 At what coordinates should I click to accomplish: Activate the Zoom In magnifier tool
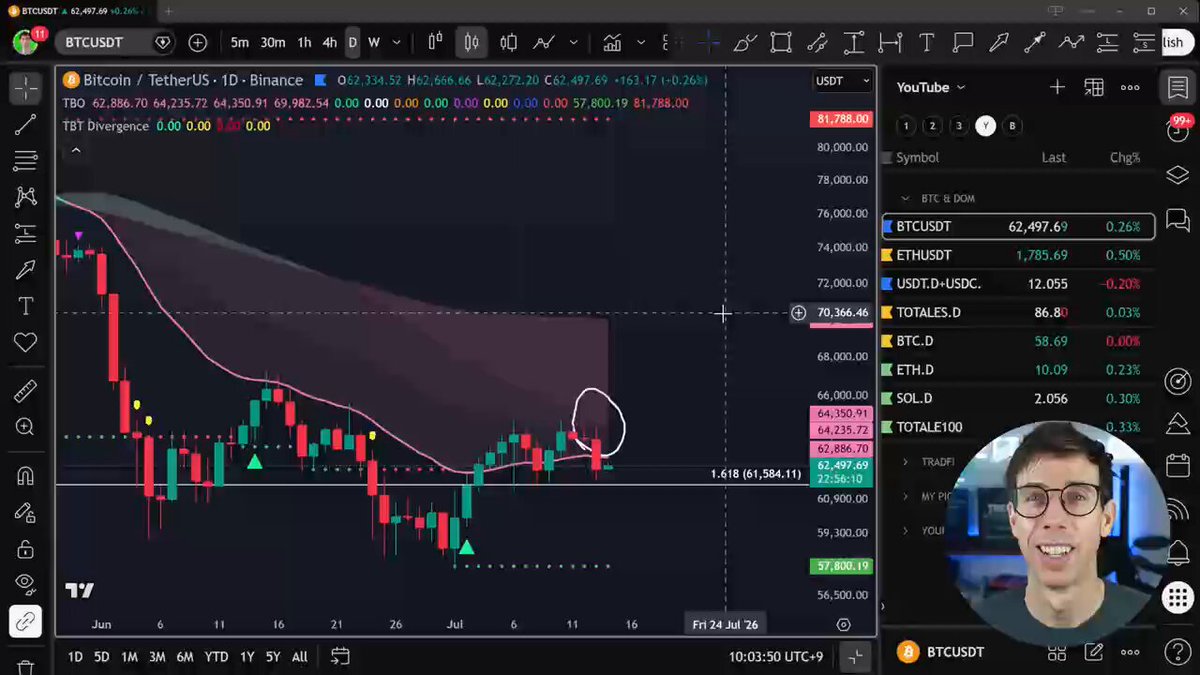pyautogui.click(x=25, y=427)
